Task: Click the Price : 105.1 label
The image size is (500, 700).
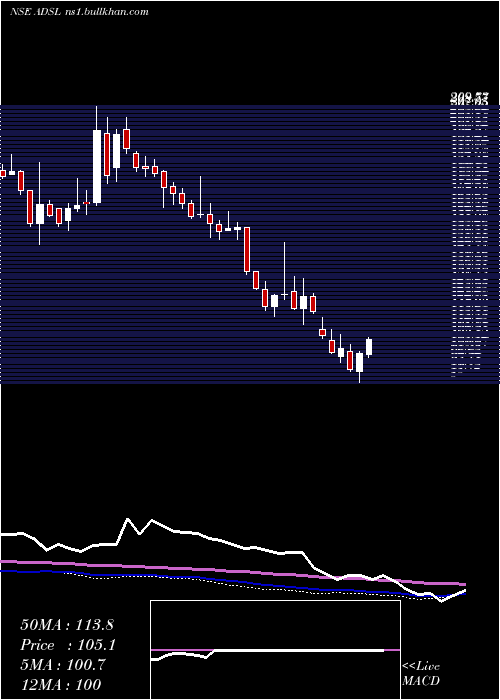Action: click(68, 645)
